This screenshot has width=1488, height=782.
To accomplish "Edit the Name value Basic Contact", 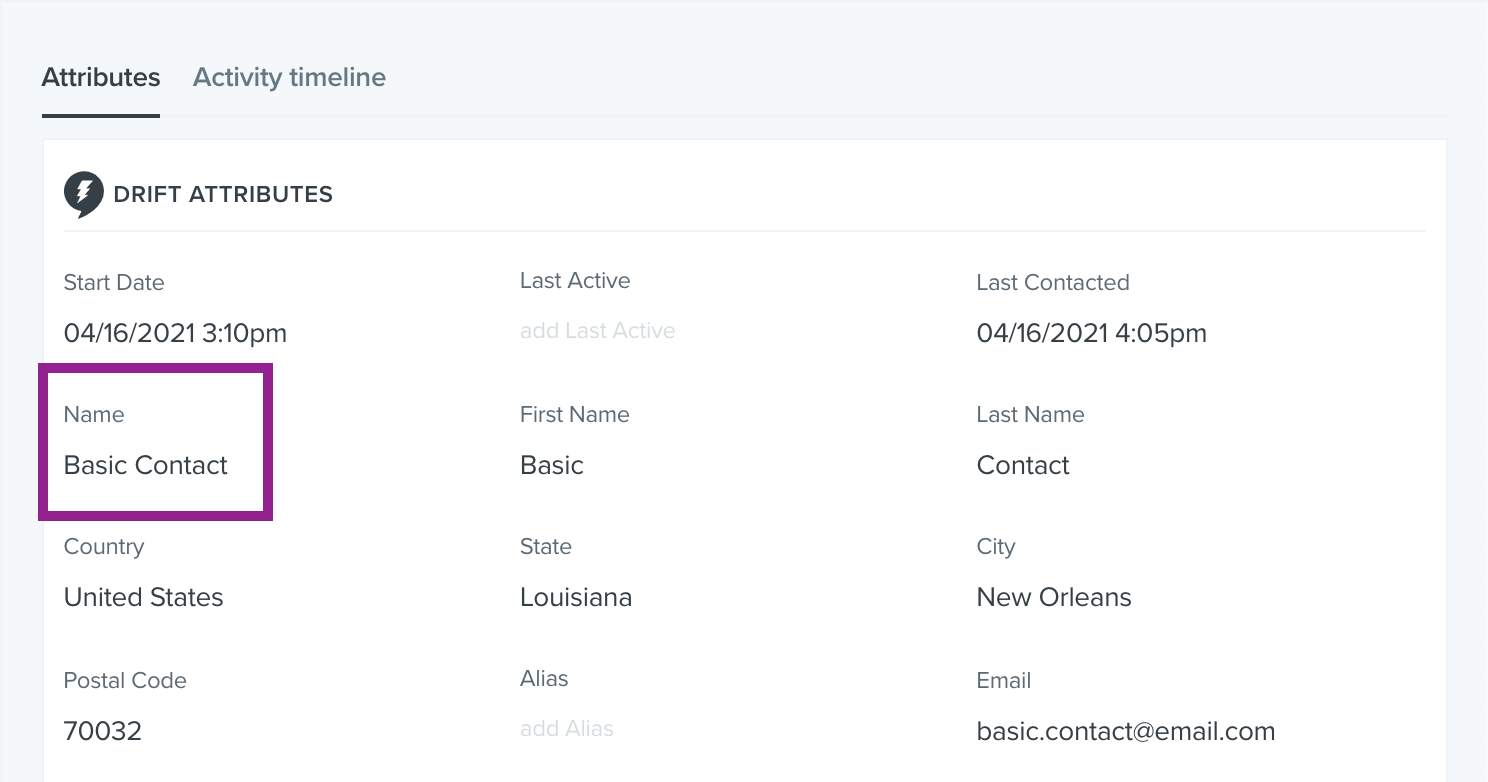I will point(146,465).
